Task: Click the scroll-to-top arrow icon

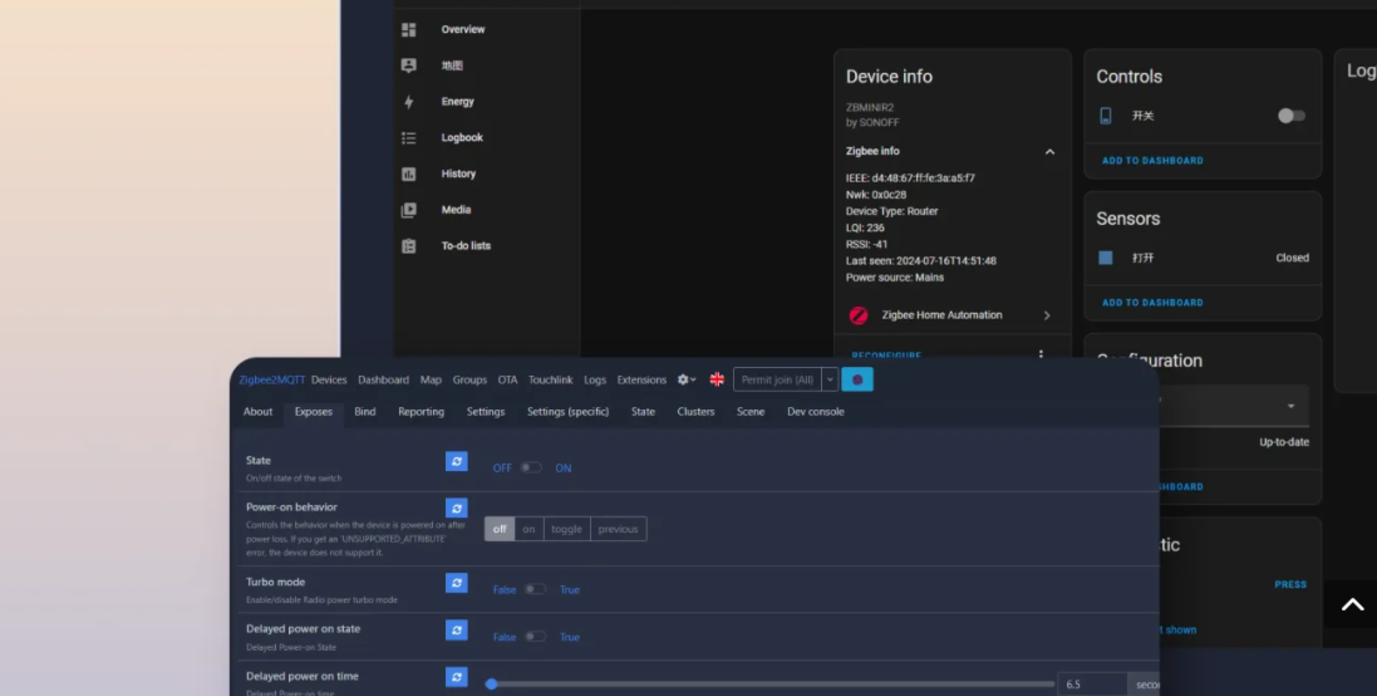Action: point(1352,604)
